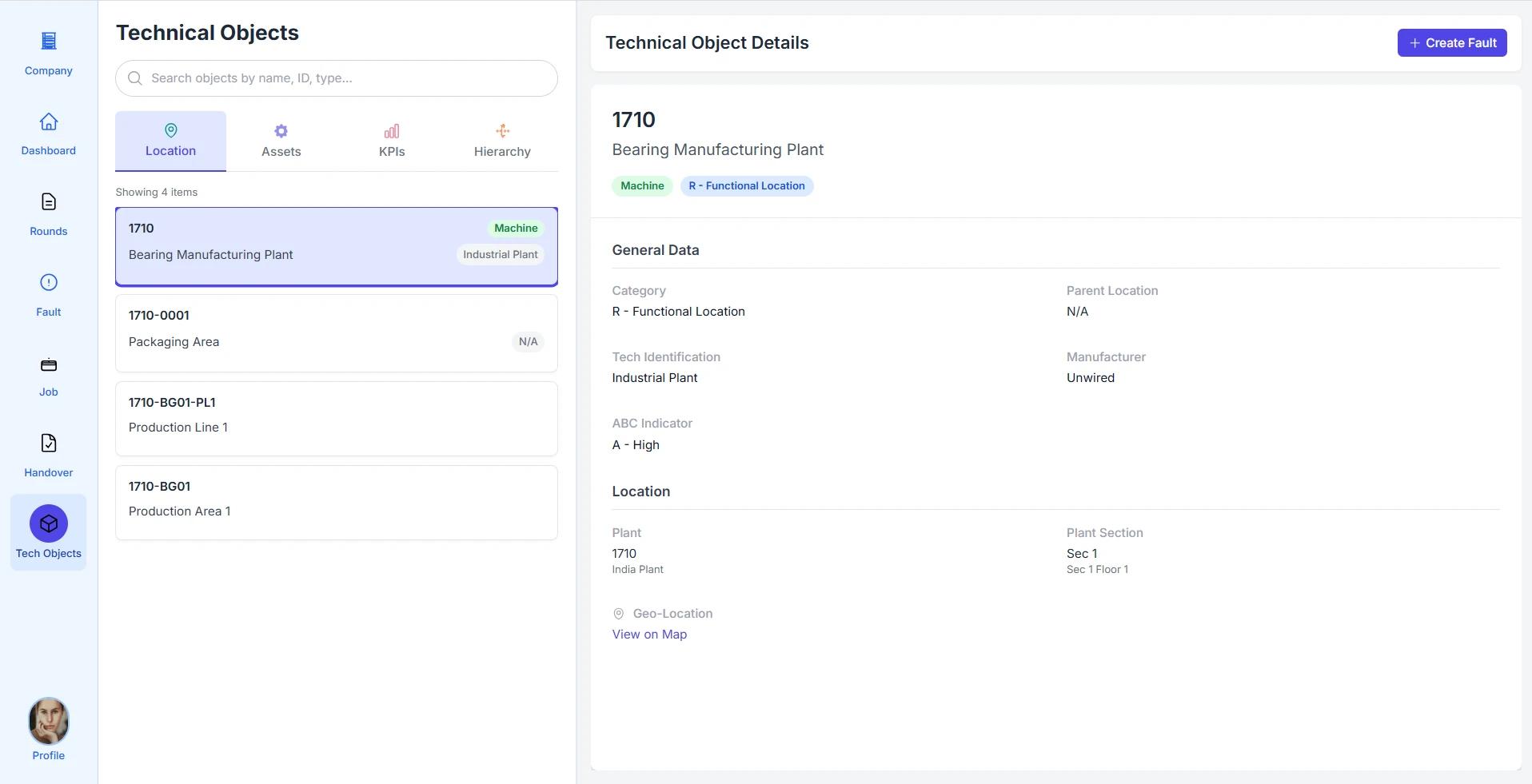The width and height of the screenshot is (1532, 784).
Task: Open the Fault section icon
Action: point(49,283)
